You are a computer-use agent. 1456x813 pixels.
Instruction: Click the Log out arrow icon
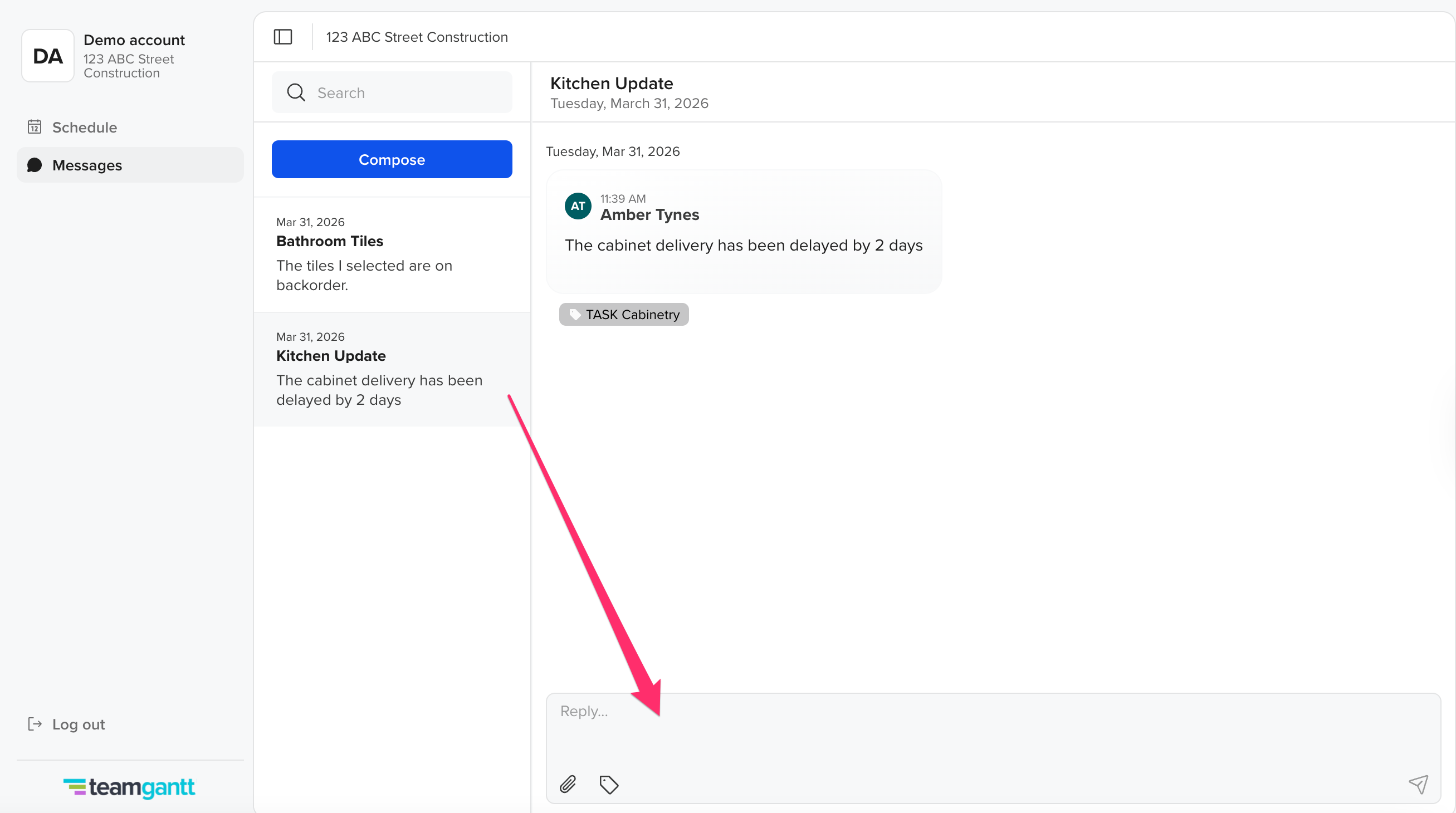pos(35,724)
